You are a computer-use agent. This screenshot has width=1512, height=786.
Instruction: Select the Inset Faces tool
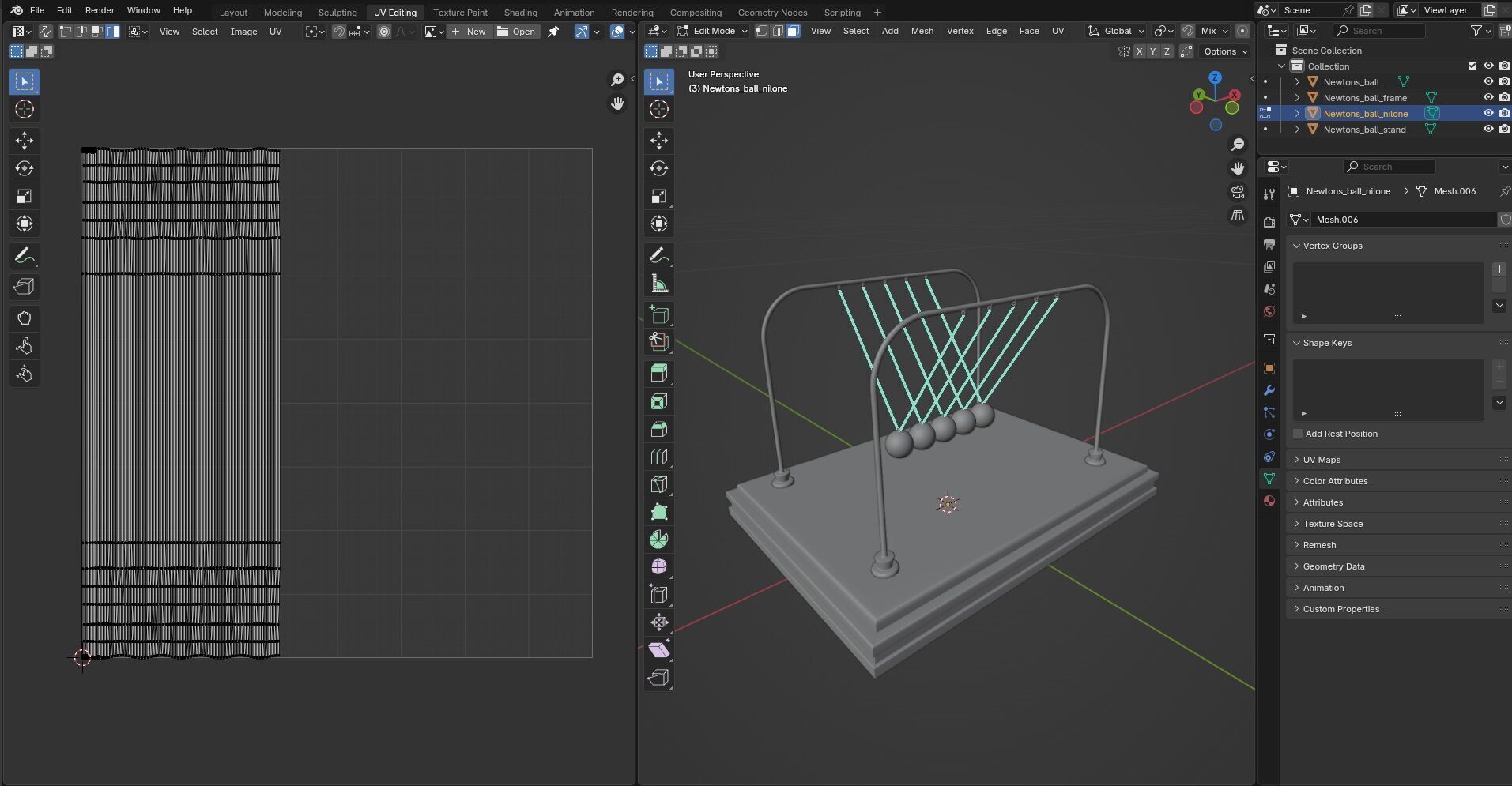click(x=659, y=401)
